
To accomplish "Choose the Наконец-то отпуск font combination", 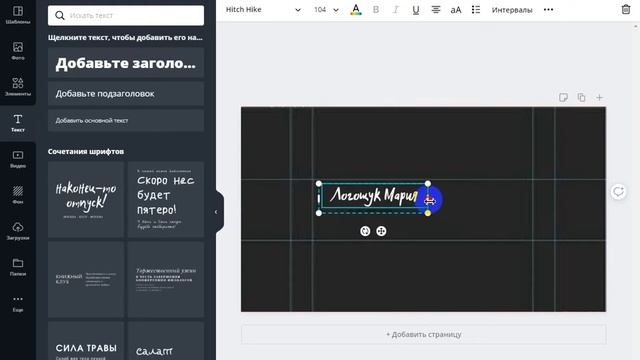I will coord(86,199).
